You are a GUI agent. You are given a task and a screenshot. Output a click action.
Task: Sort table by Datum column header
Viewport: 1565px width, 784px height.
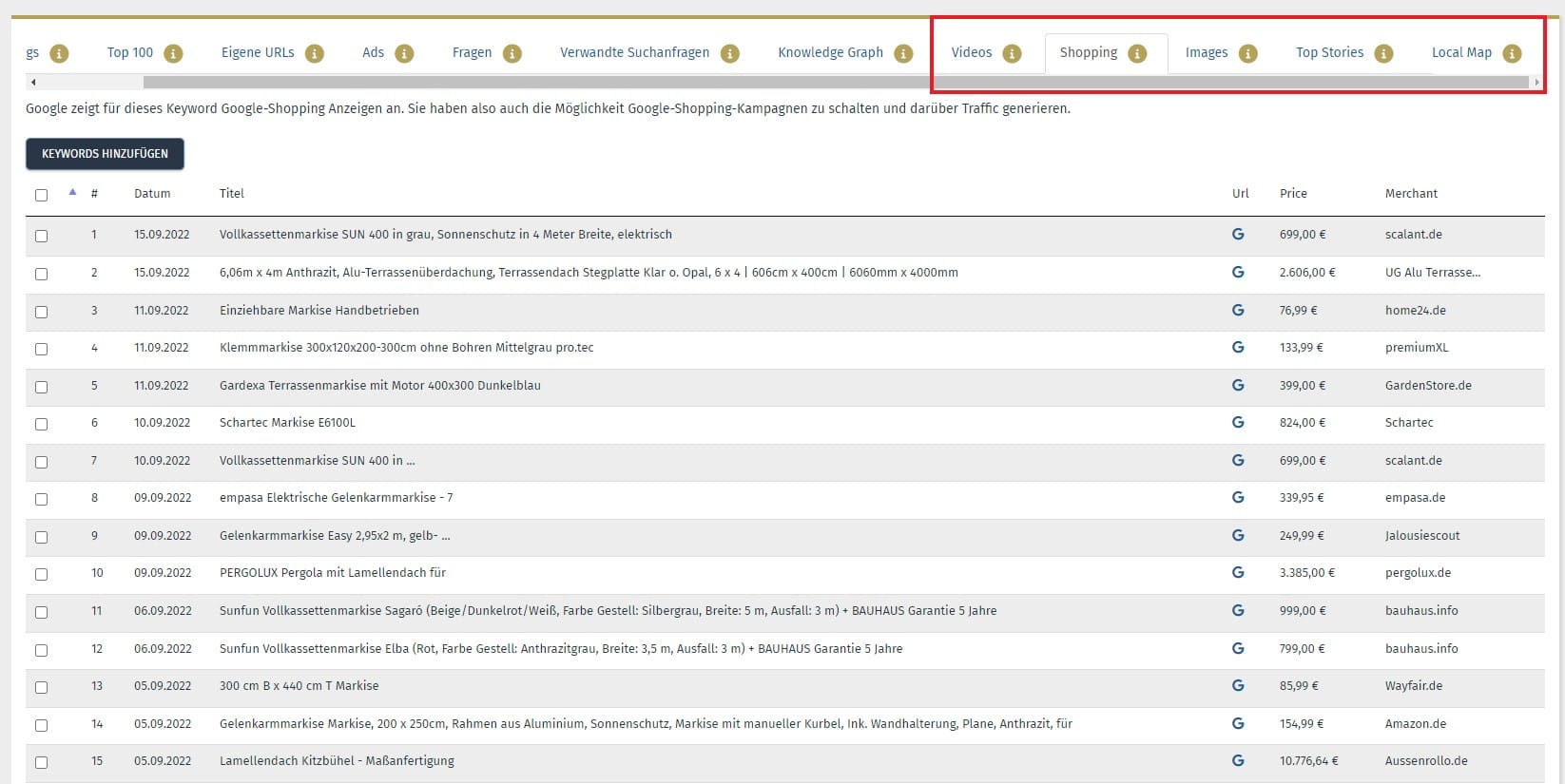(x=152, y=193)
